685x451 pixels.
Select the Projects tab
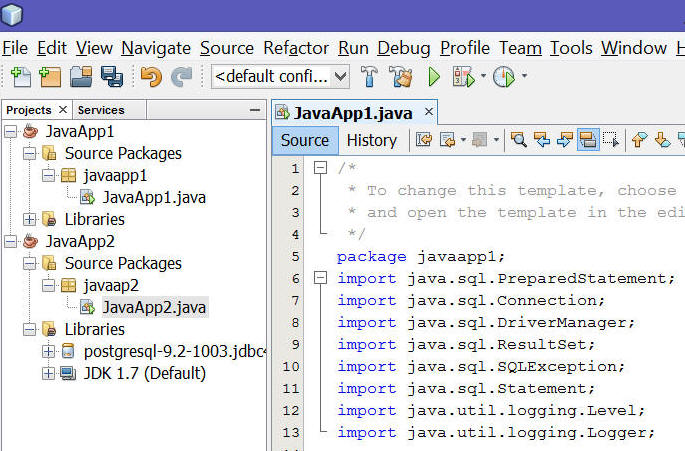click(29, 110)
